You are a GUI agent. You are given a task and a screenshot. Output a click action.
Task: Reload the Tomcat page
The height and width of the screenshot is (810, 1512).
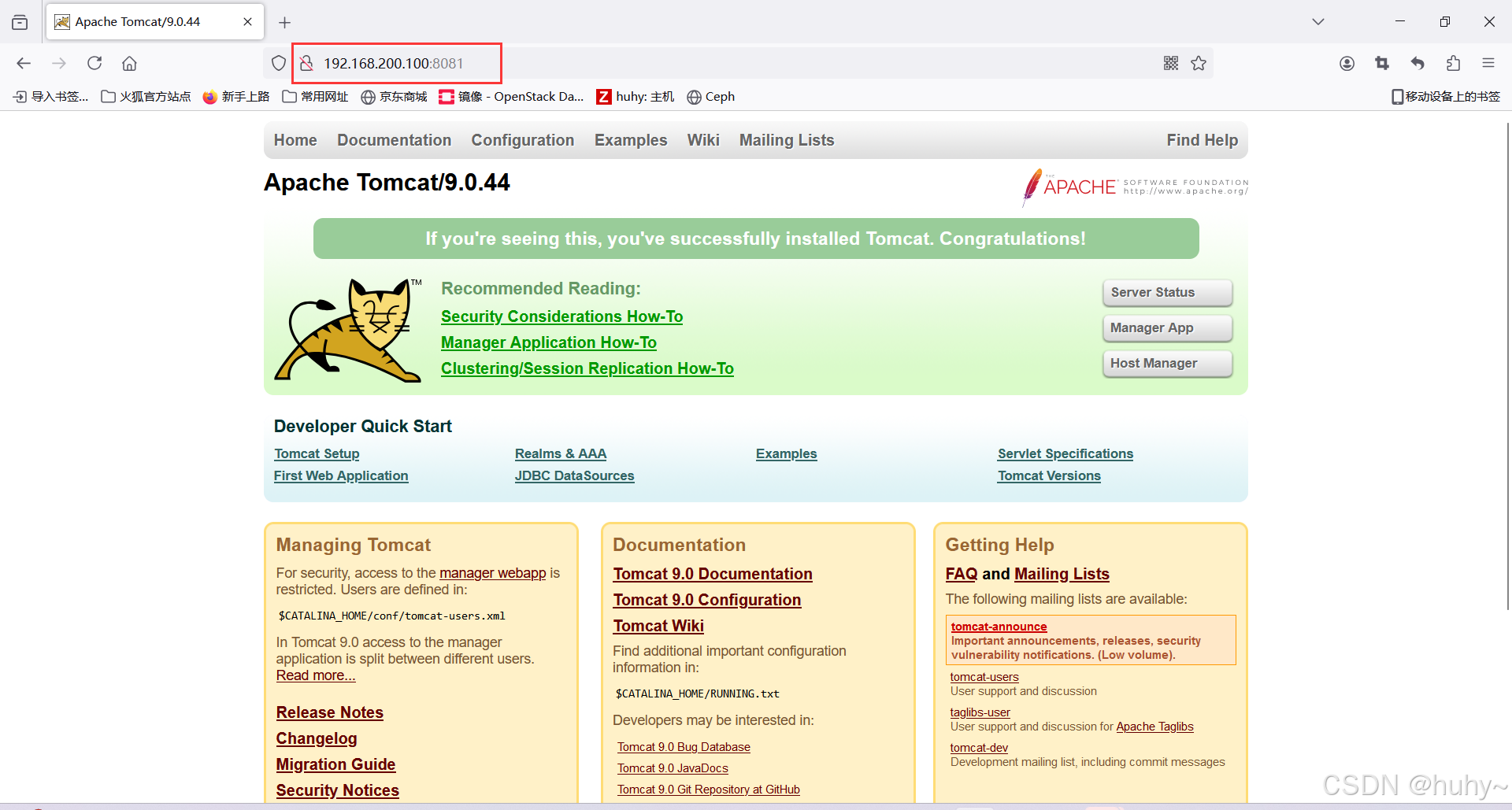[x=94, y=63]
